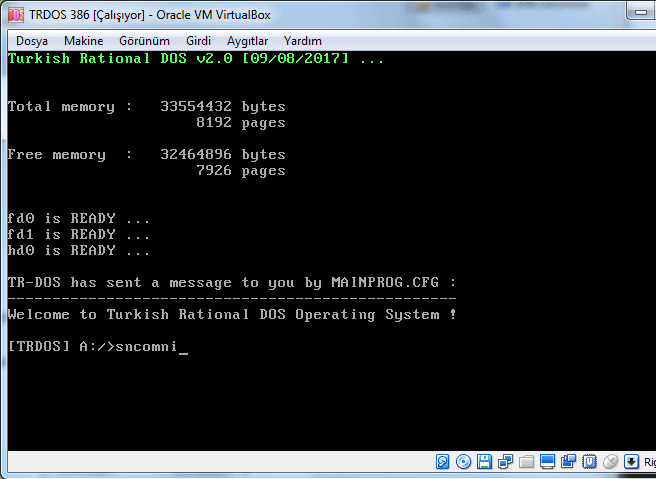Click the MAINPROG.CFG message line

[x=232, y=283]
